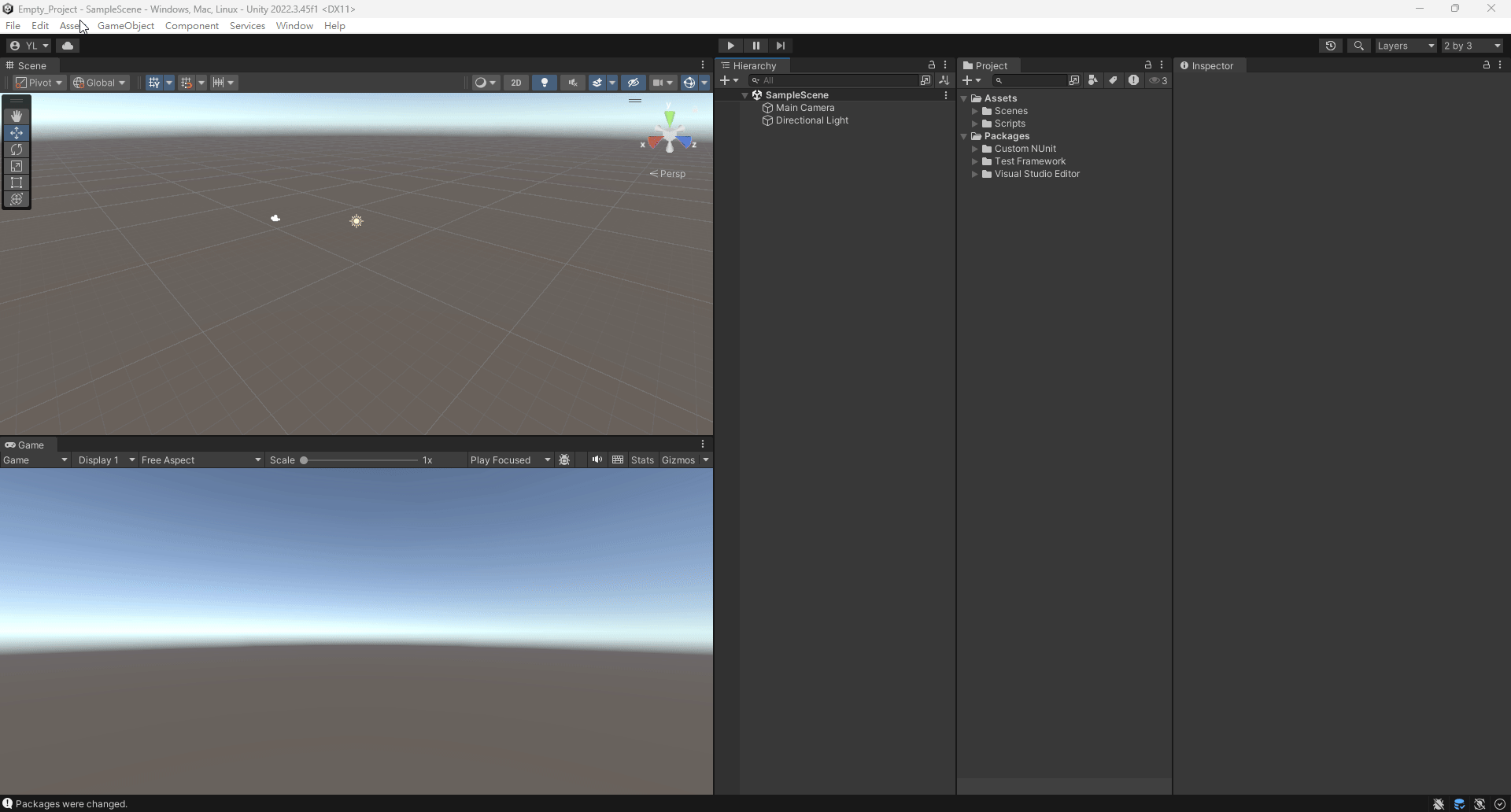
Task: Open the Layers dropdown
Action: [1406, 46]
